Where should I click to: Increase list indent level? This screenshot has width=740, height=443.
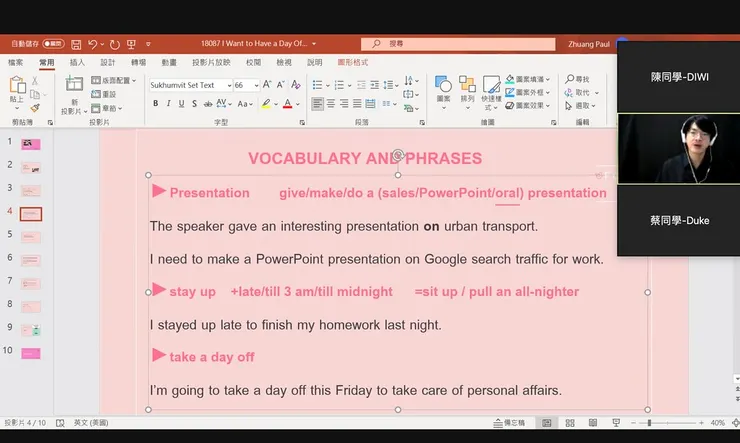(x=375, y=85)
